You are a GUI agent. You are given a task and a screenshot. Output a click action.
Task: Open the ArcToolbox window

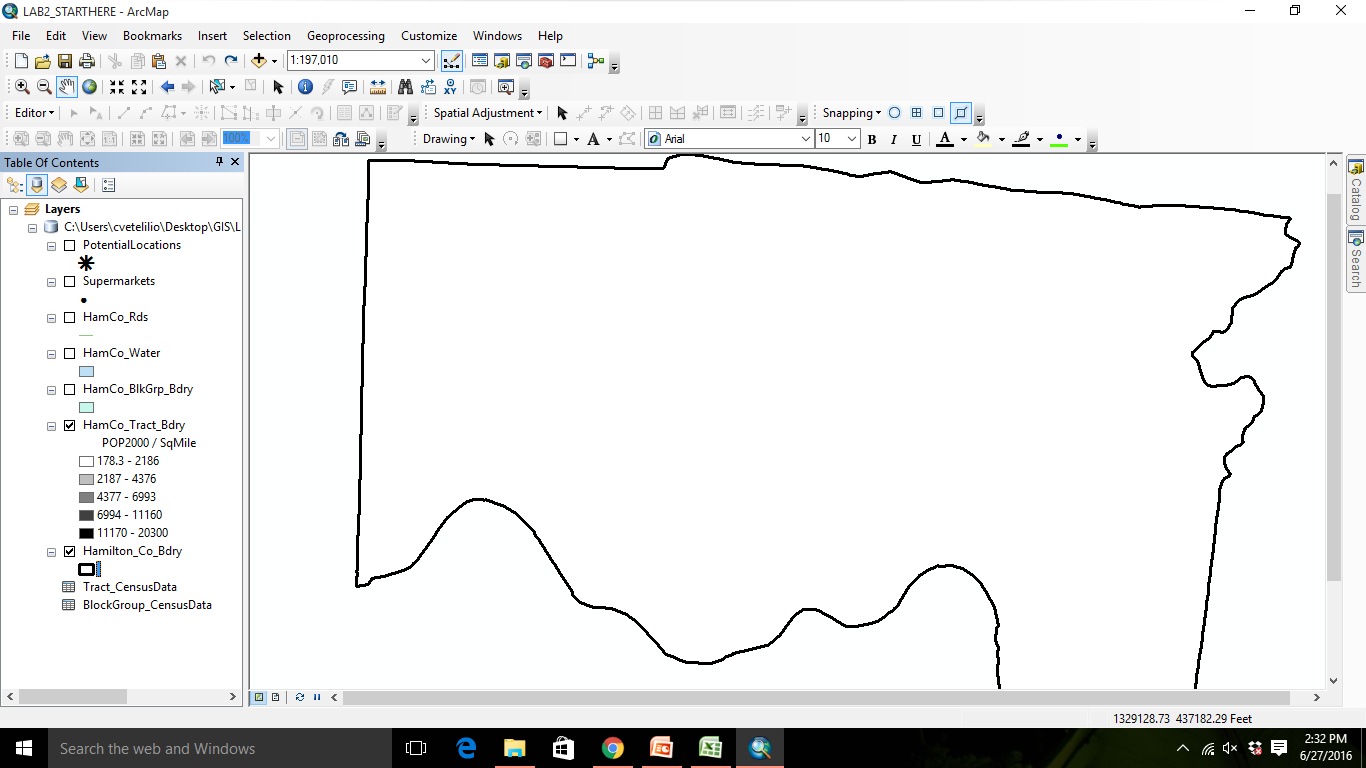click(x=546, y=61)
